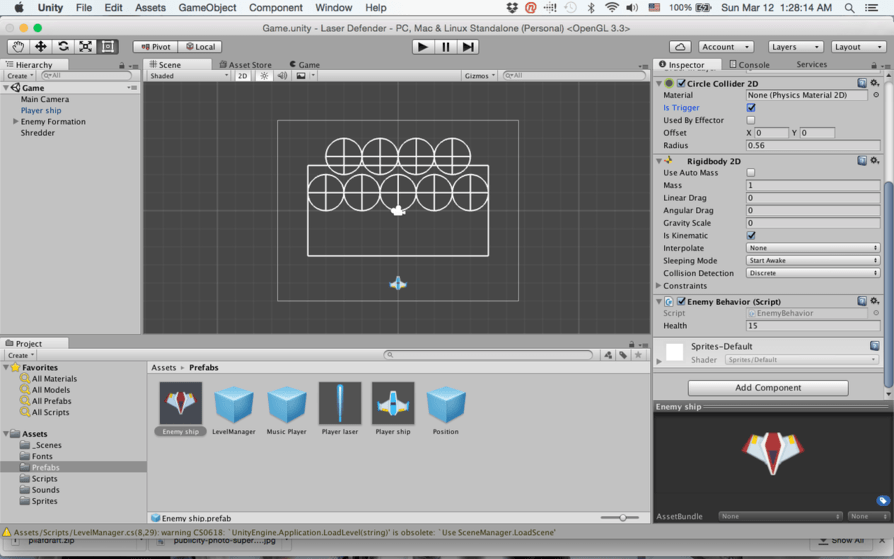Toggle the Is Kinematic checkbox
This screenshot has height=559, width=894.
coord(751,236)
